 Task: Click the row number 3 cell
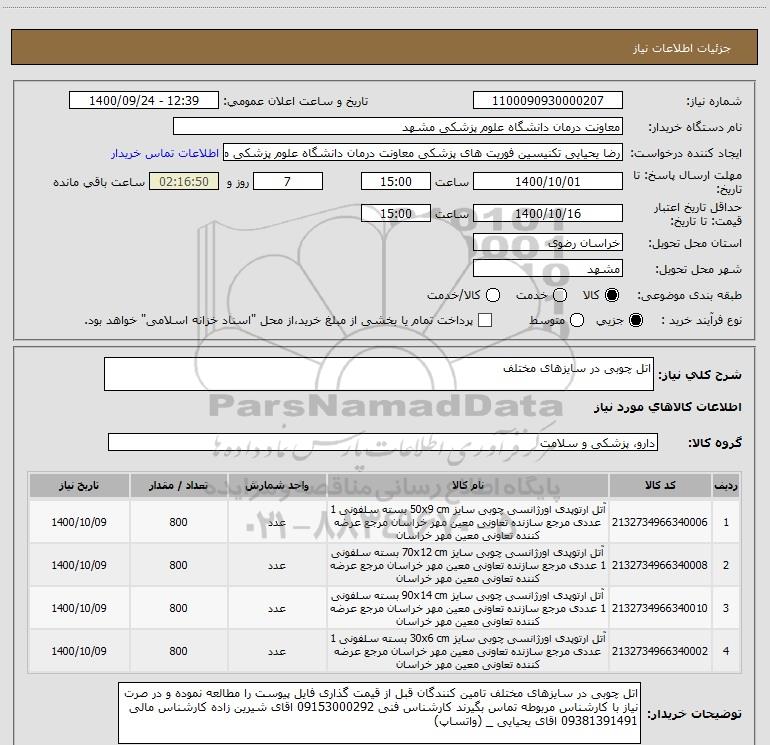click(726, 608)
